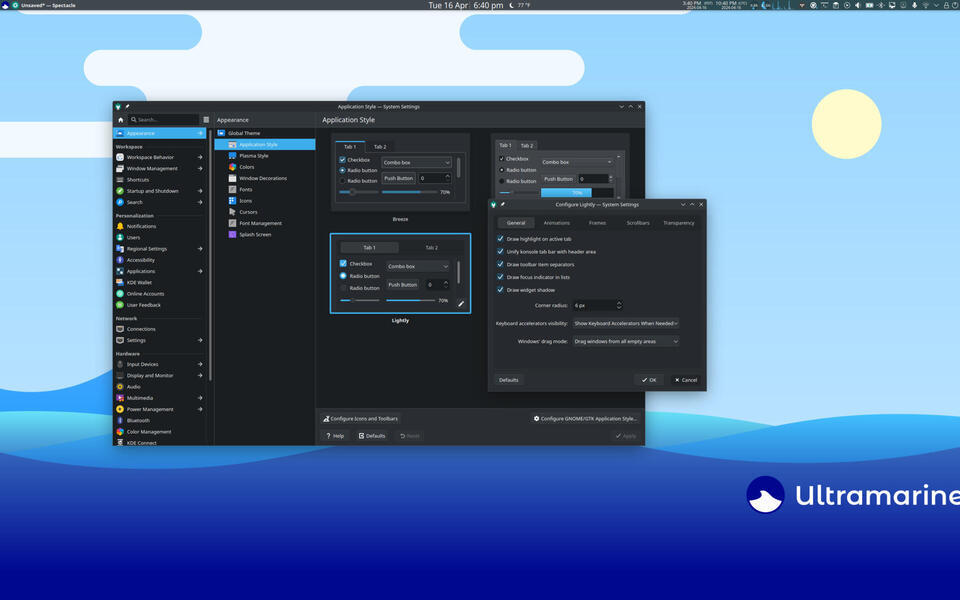Screen dimensions: 960x600
Task: Click the slider in Lightly preview
Action: [x=360, y=301]
